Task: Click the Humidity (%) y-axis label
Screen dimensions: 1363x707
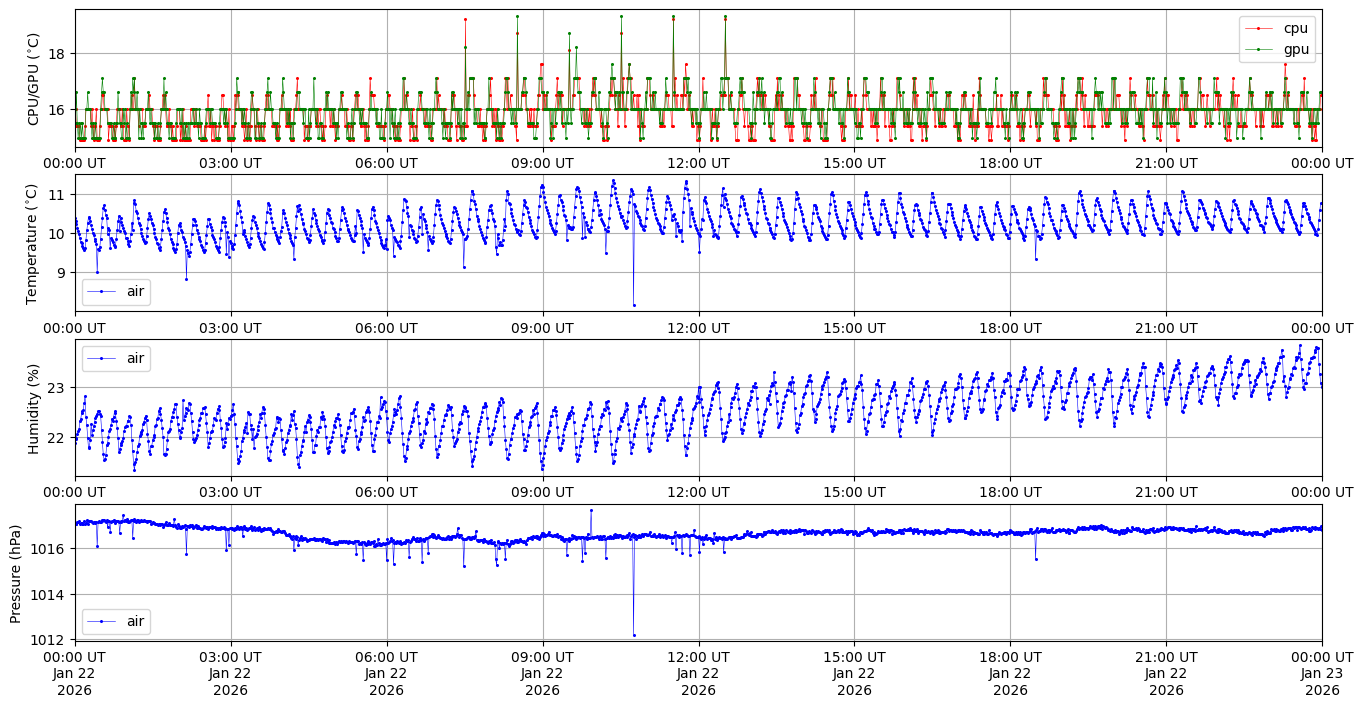Action: 33,408
